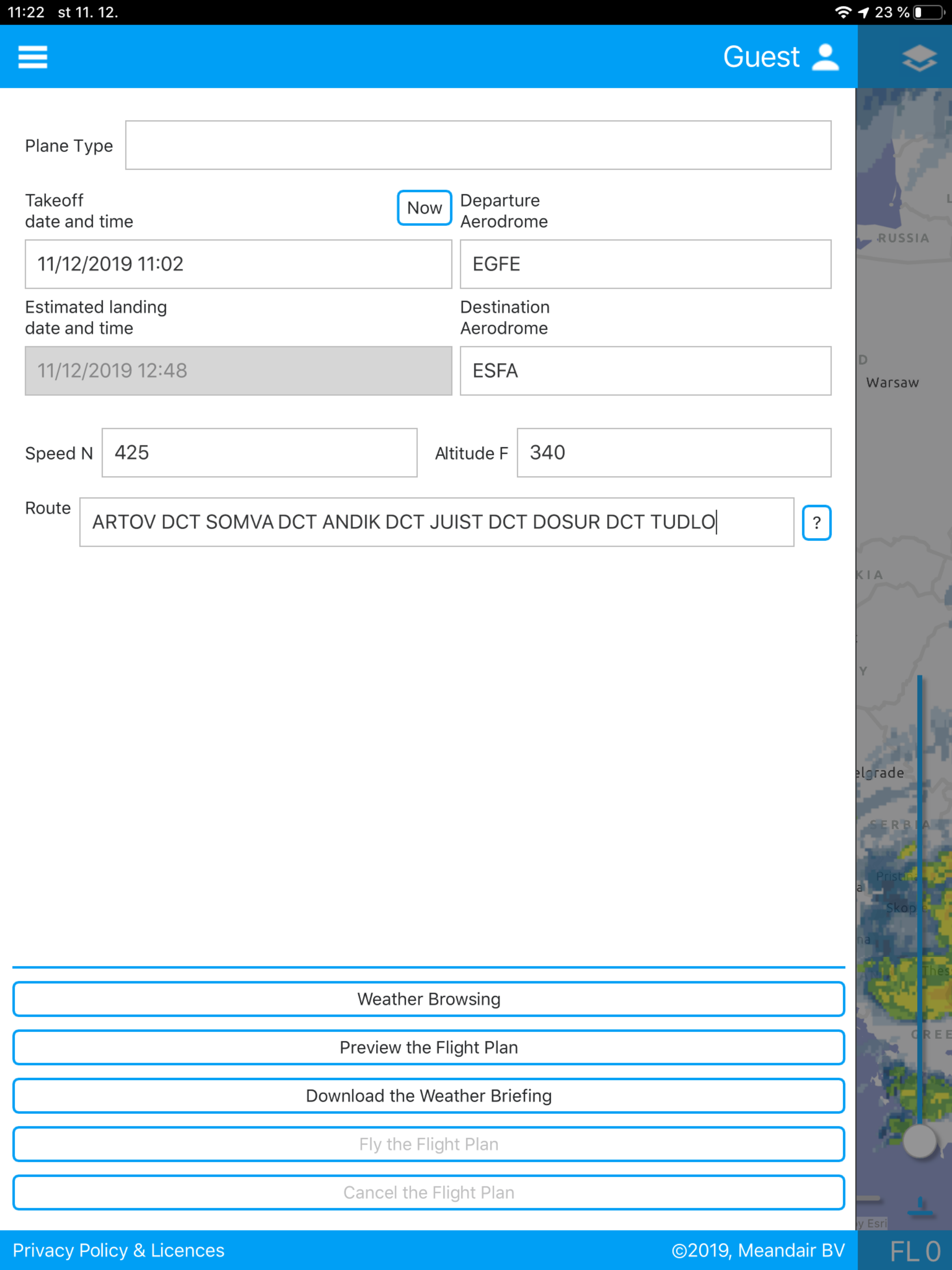Click the Departure Aerodrome field EGFE
Image resolution: width=952 pixels, height=1270 pixels.
tap(645, 264)
